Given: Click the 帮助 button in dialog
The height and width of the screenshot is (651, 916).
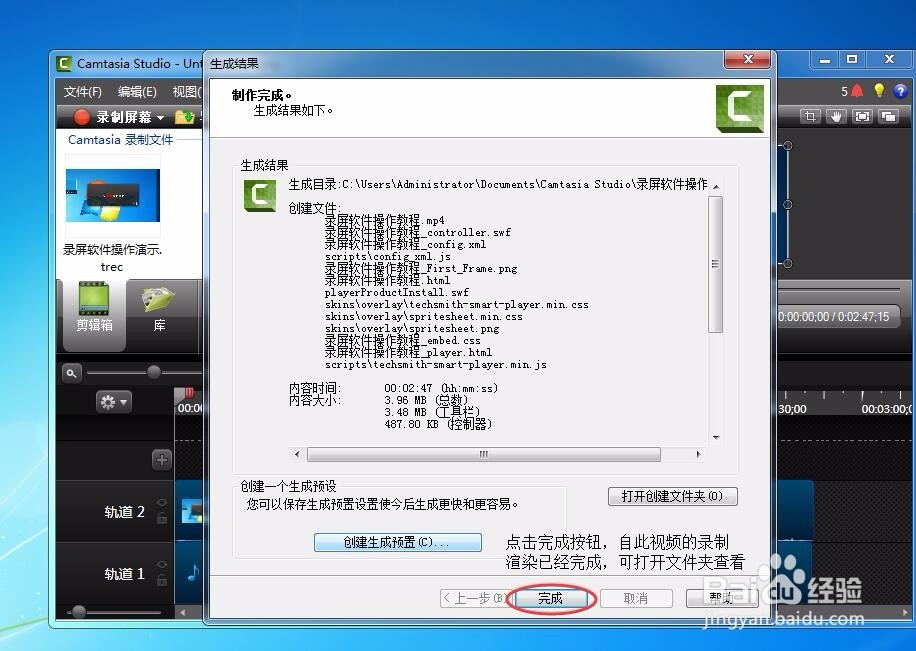Looking at the screenshot, I should pos(721,598).
